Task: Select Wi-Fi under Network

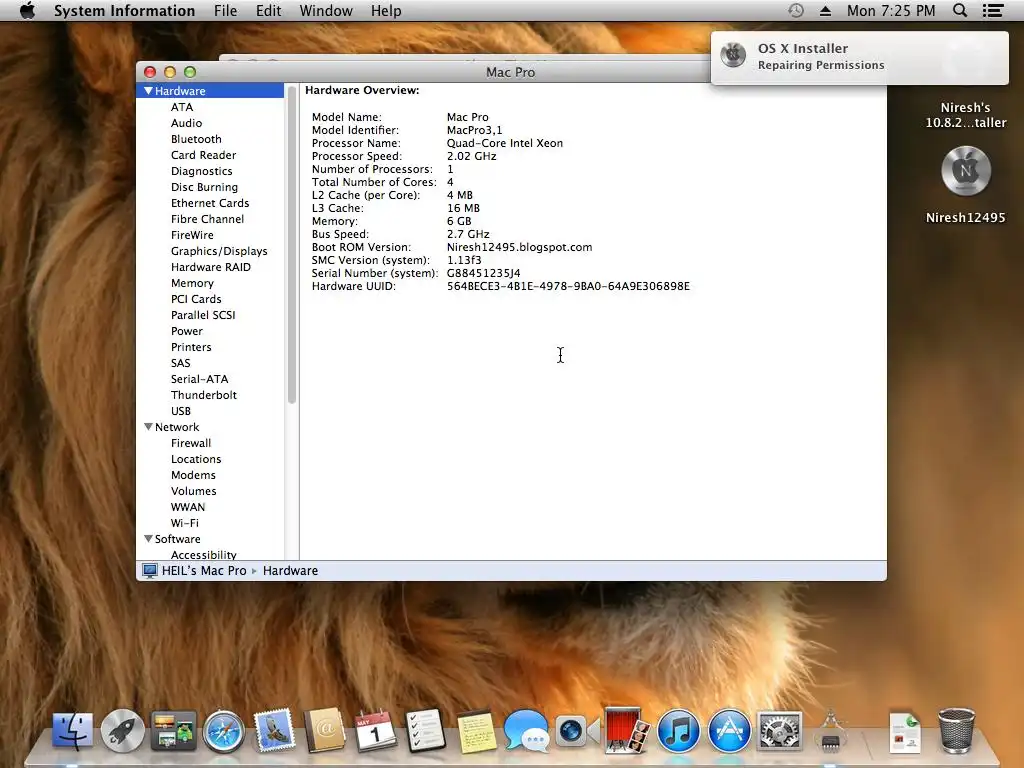Action: tap(185, 523)
